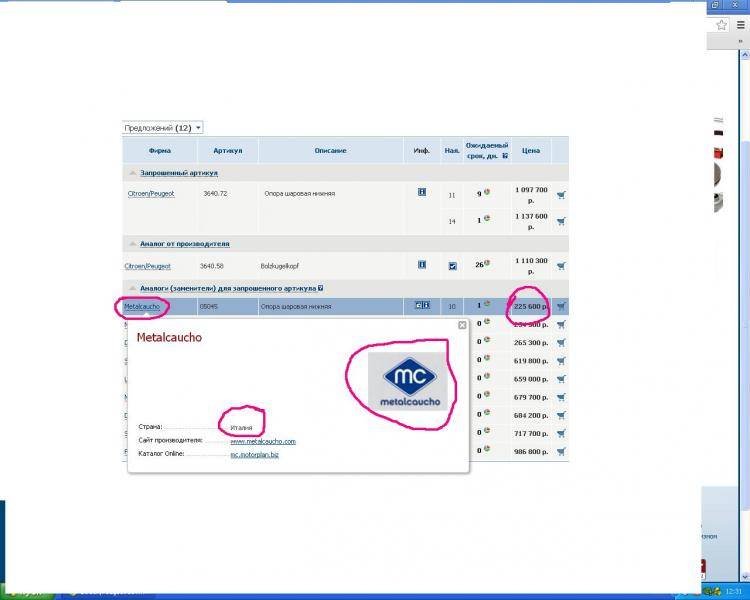Add the 1 097 700 р. offer to cart
Screen dimensions: 750x600
click(560, 194)
